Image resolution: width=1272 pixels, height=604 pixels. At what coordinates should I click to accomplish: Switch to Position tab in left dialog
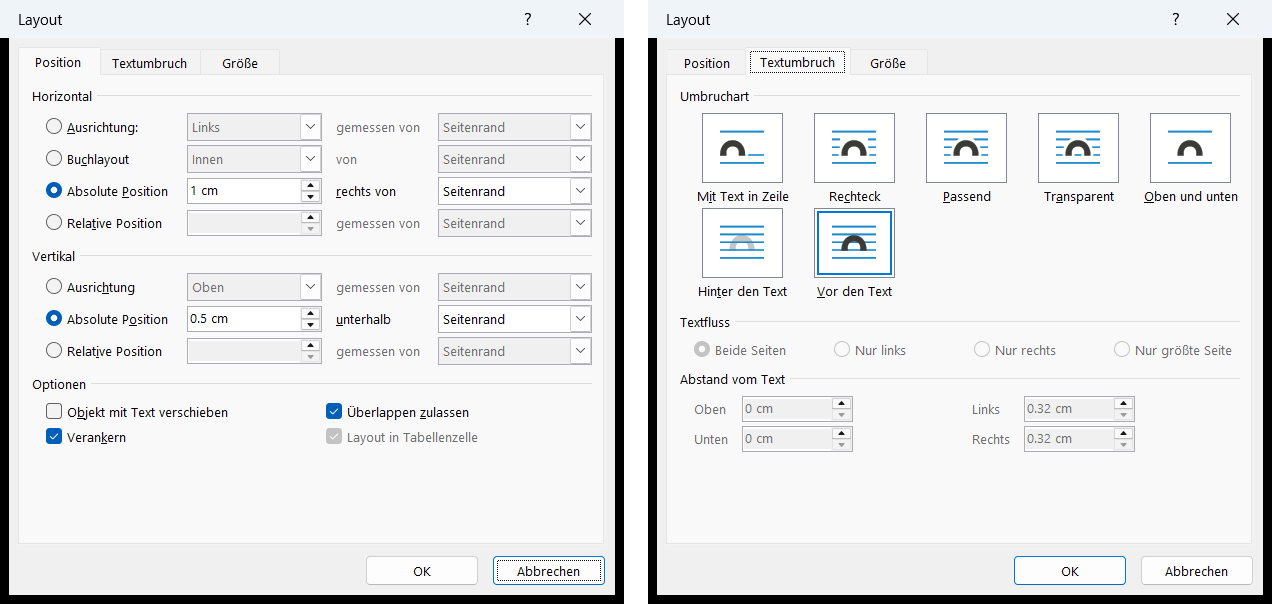59,62
